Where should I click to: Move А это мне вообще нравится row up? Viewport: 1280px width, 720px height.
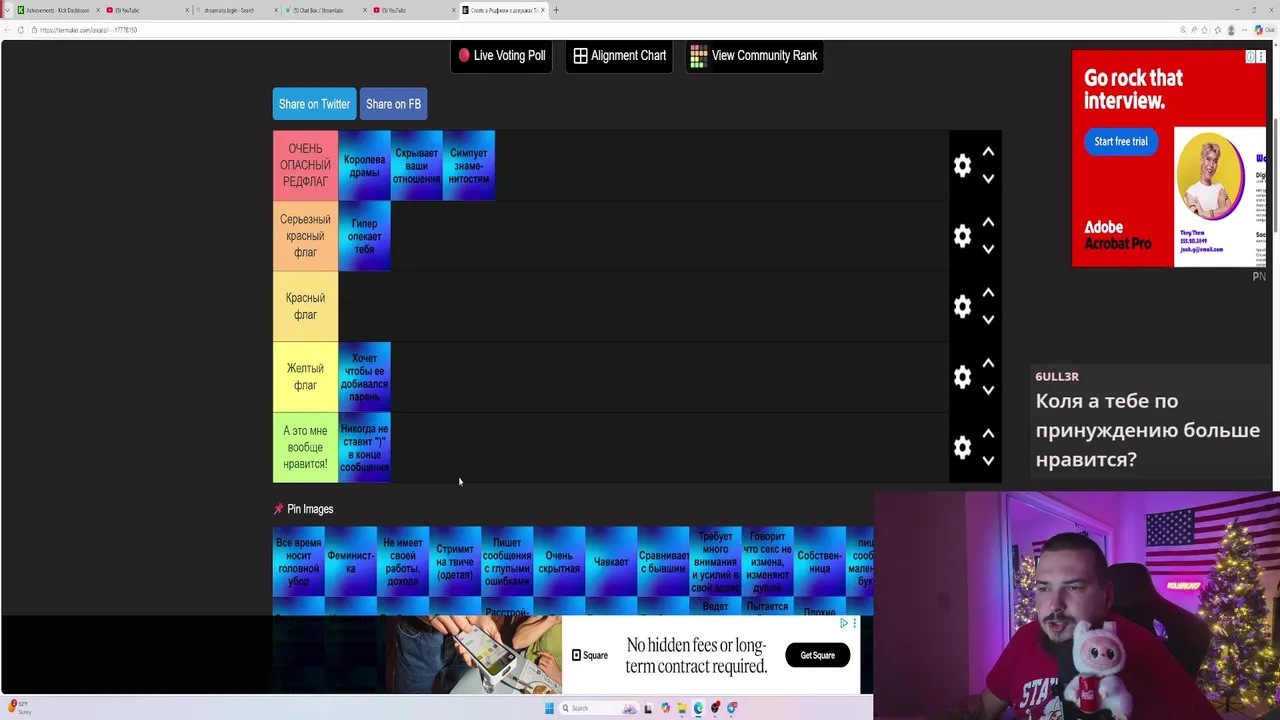tap(988, 434)
